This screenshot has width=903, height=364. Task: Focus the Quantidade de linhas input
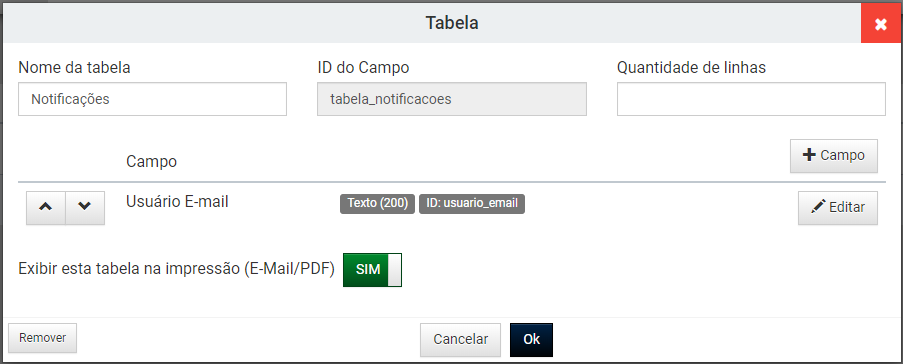pyautogui.click(x=752, y=99)
